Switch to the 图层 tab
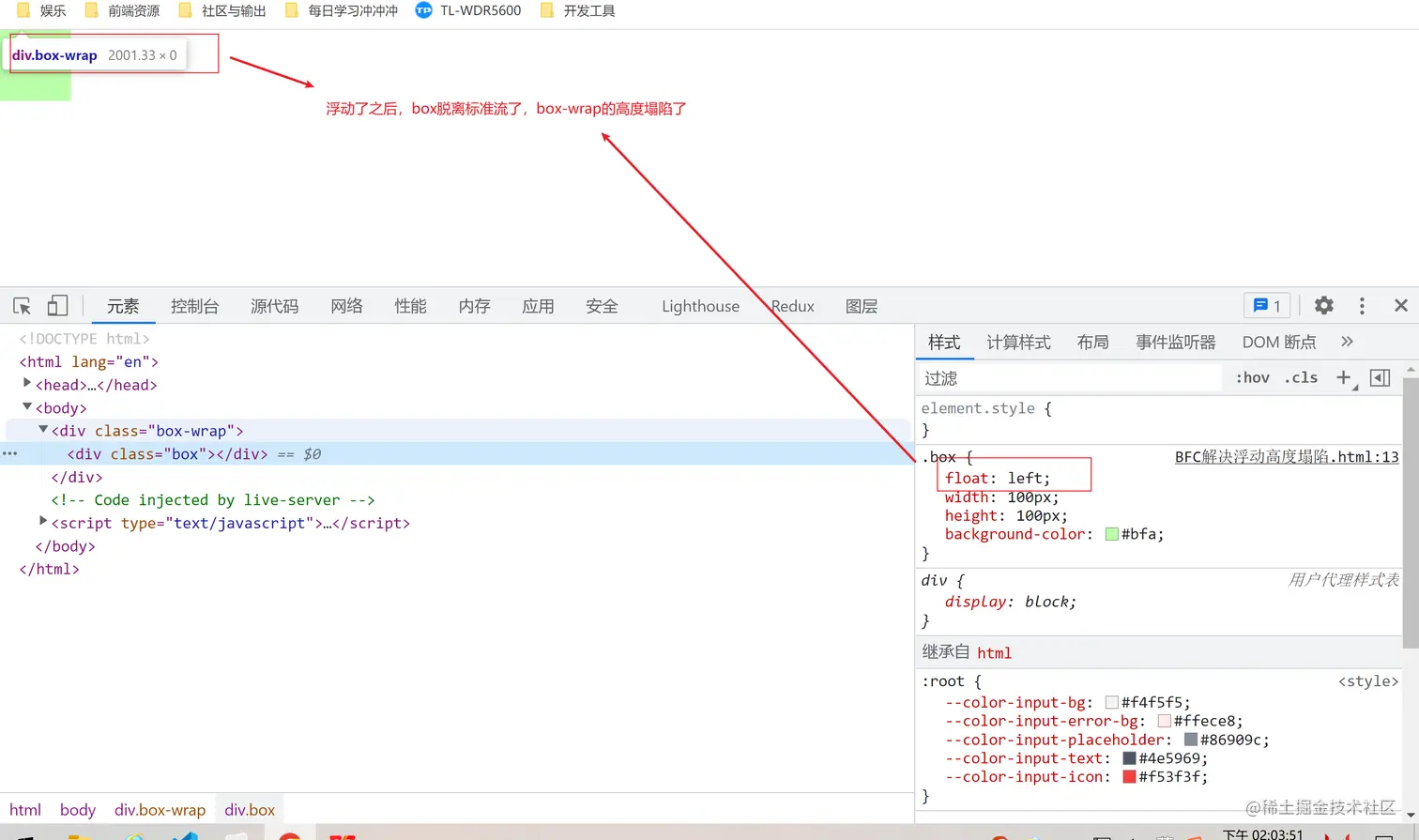The height and width of the screenshot is (840, 1419). tap(862, 306)
